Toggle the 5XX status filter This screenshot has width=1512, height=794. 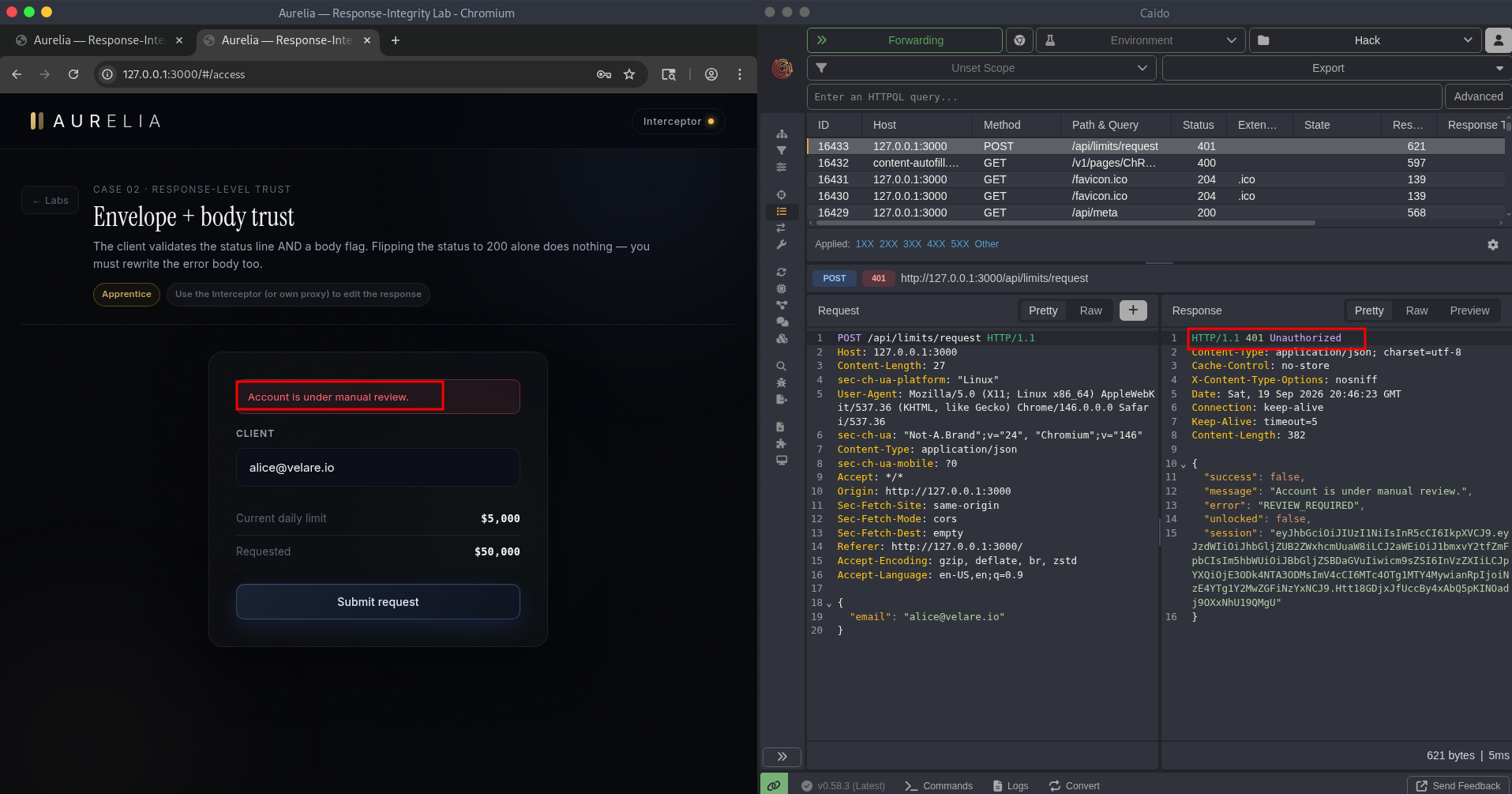click(x=959, y=244)
